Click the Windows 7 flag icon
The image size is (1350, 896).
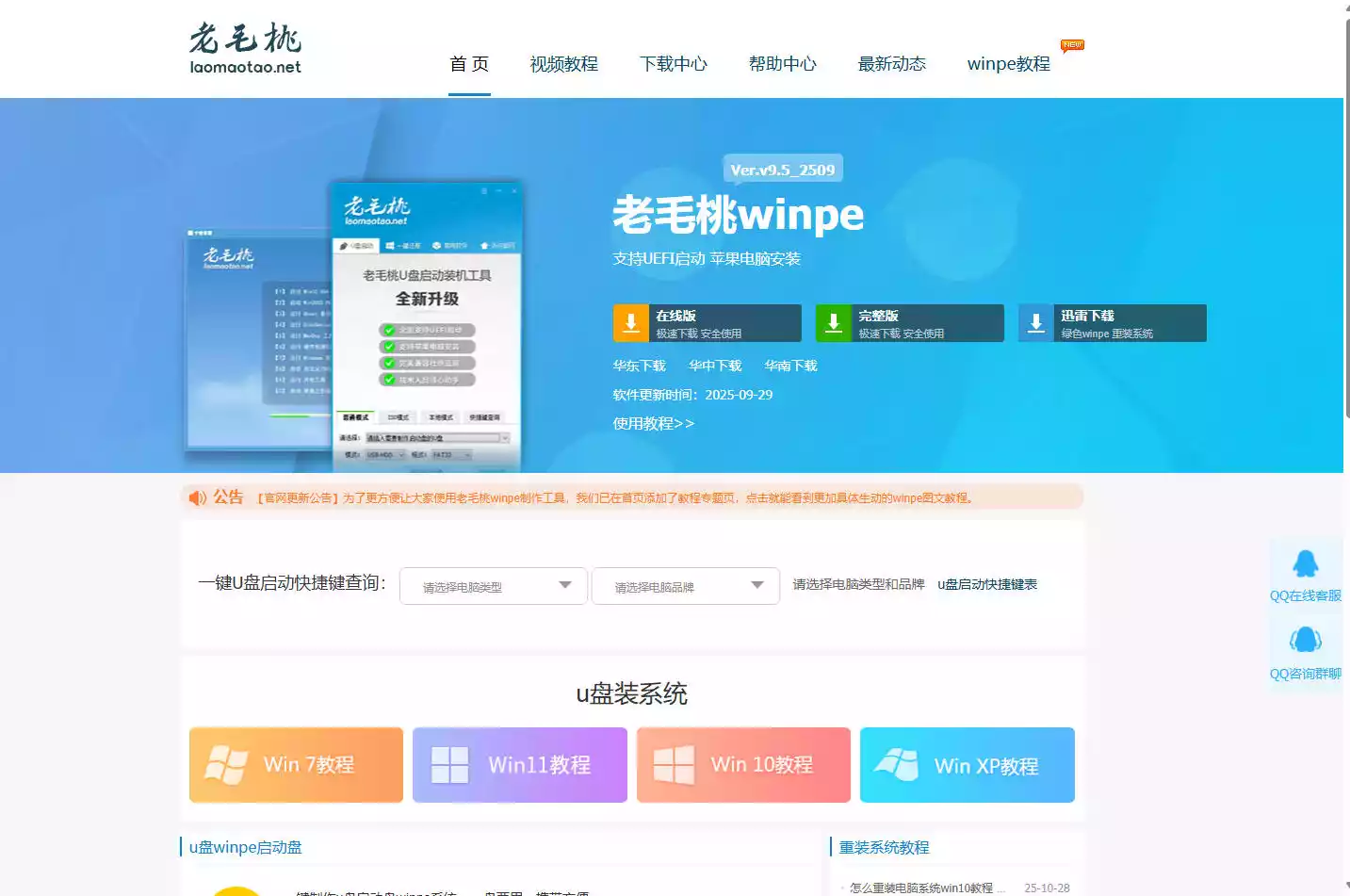(226, 764)
